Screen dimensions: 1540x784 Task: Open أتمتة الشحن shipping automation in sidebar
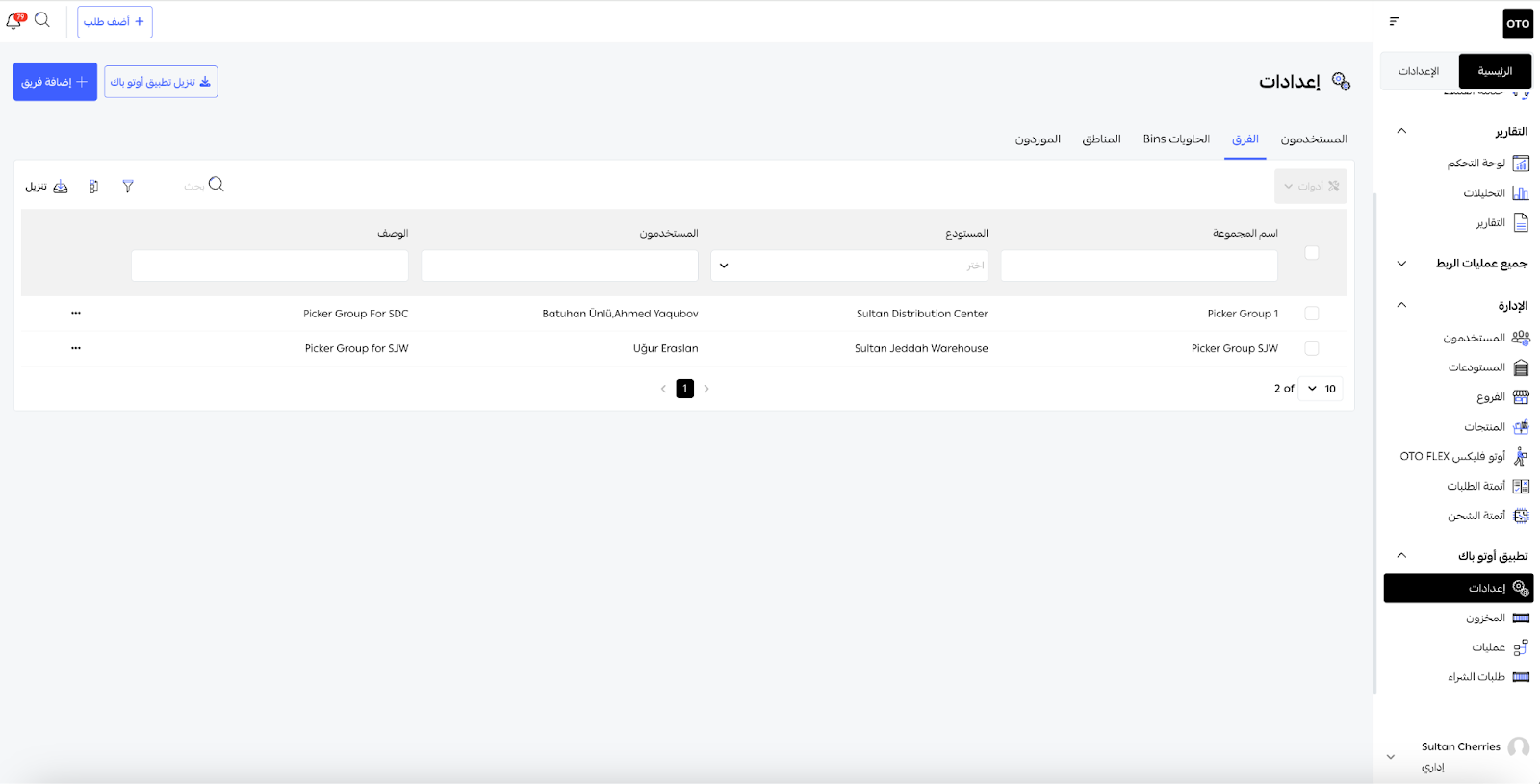(1488, 516)
